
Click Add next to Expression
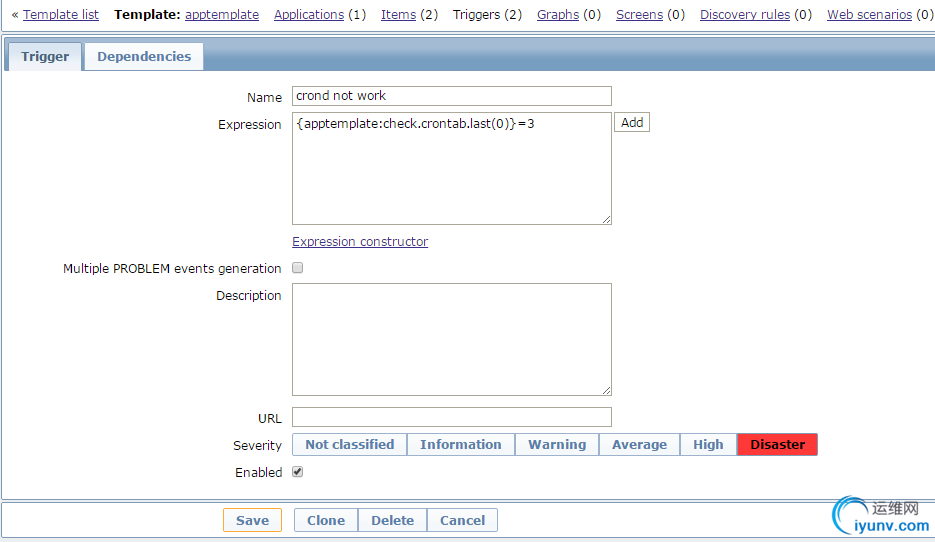pos(632,122)
